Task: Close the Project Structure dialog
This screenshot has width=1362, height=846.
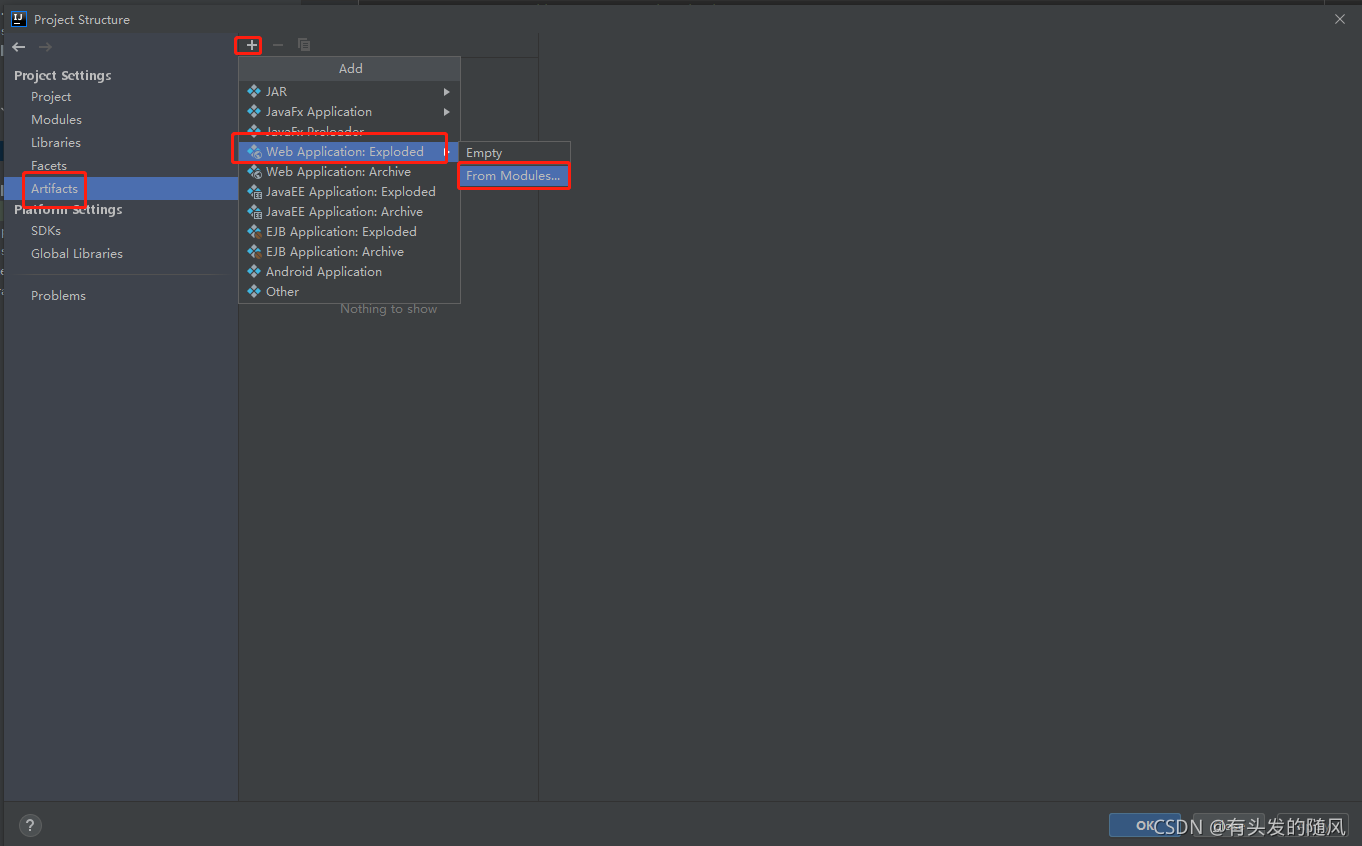Action: coord(1340,19)
